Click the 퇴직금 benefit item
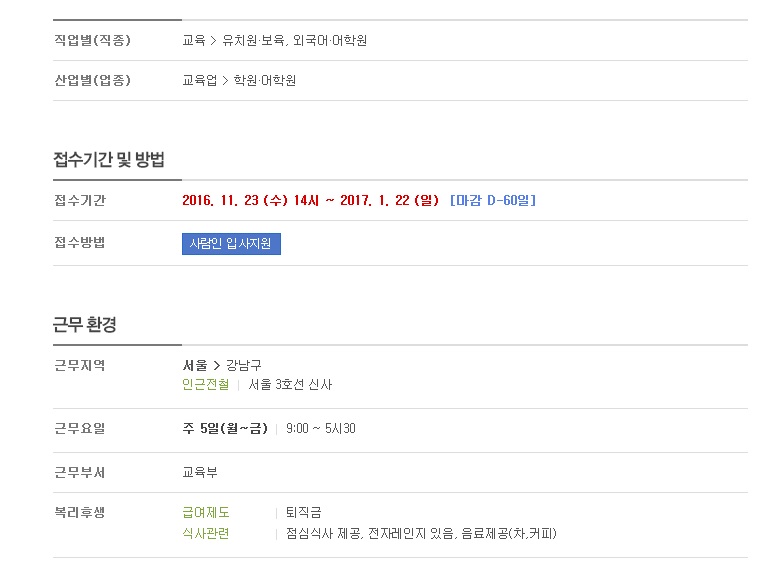 click(x=303, y=512)
